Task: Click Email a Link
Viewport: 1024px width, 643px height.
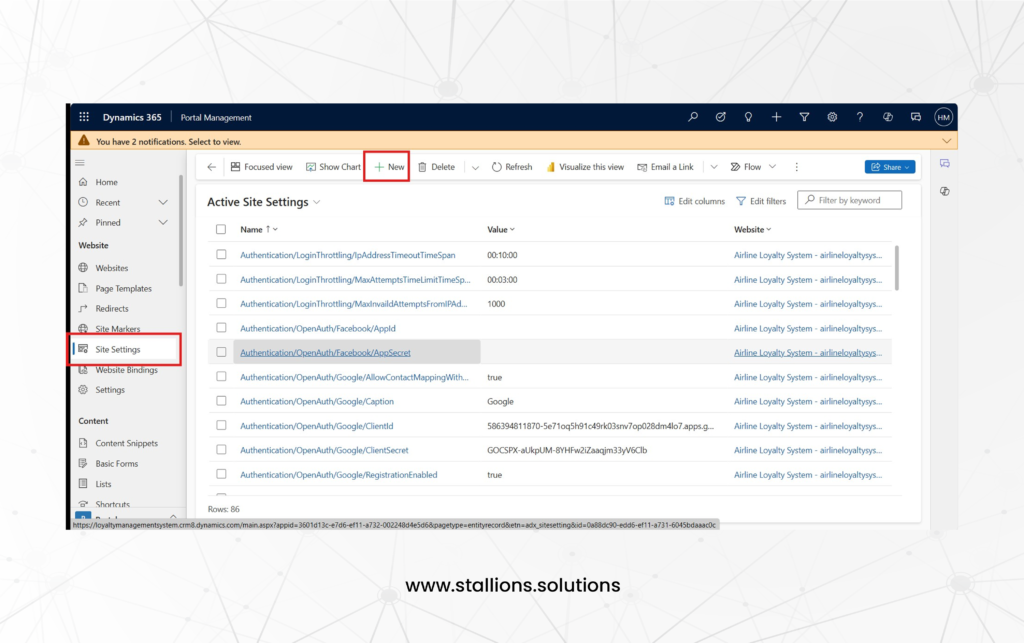Action: point(665,167)
